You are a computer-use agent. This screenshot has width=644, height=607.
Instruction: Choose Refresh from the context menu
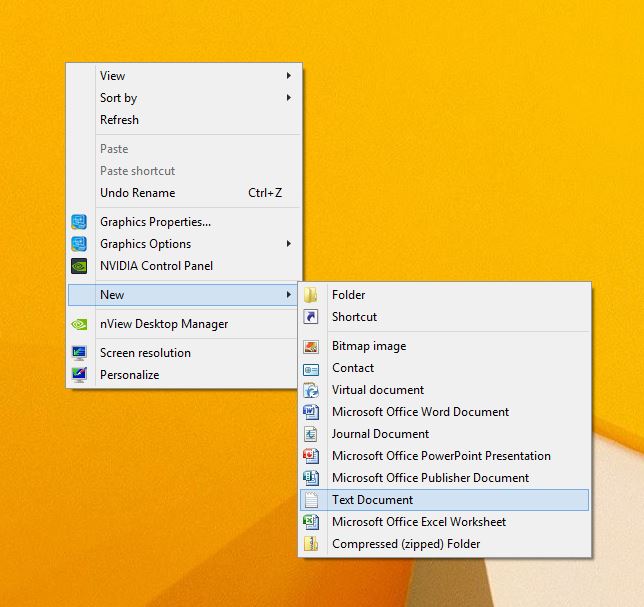[x=184, y=120]
